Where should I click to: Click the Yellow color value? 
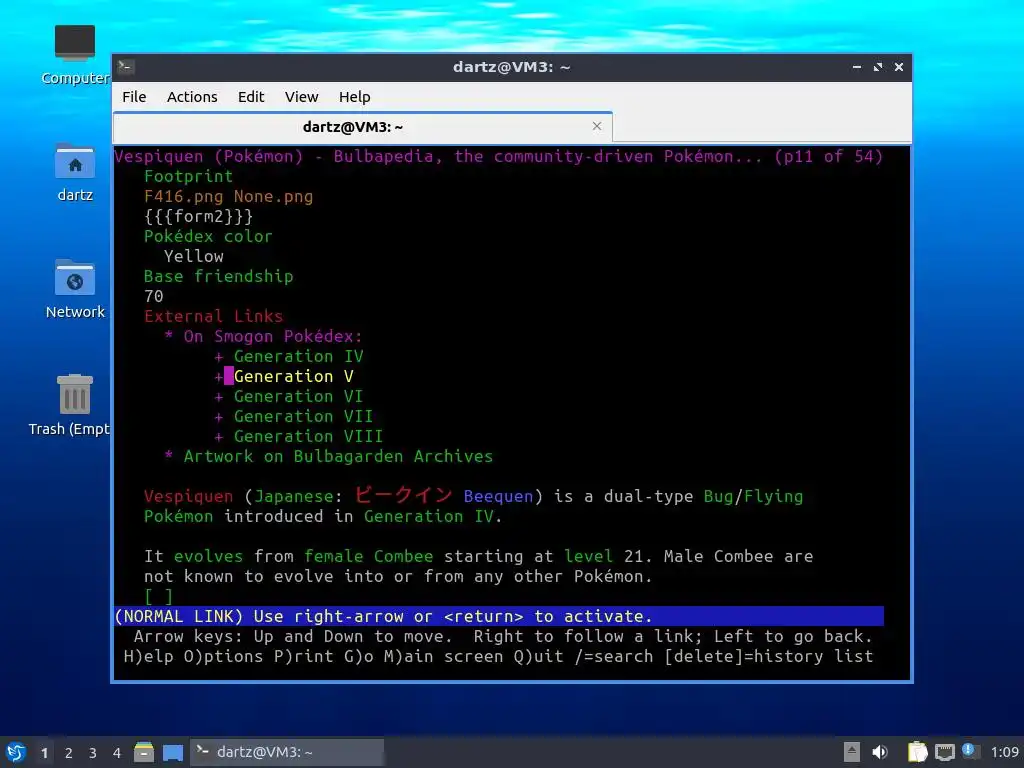[193, 257]
